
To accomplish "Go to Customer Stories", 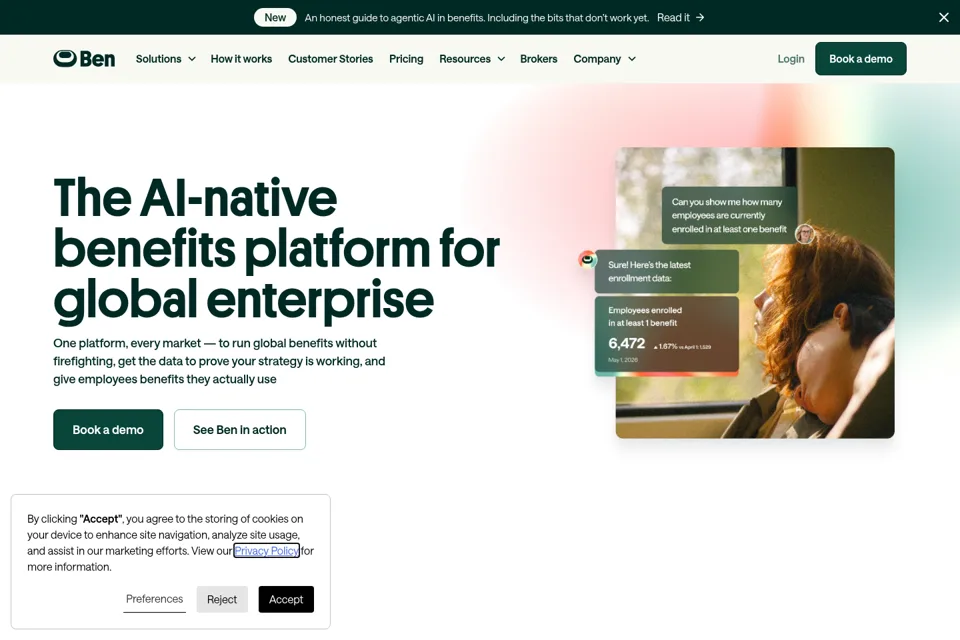I will [331, 59].
